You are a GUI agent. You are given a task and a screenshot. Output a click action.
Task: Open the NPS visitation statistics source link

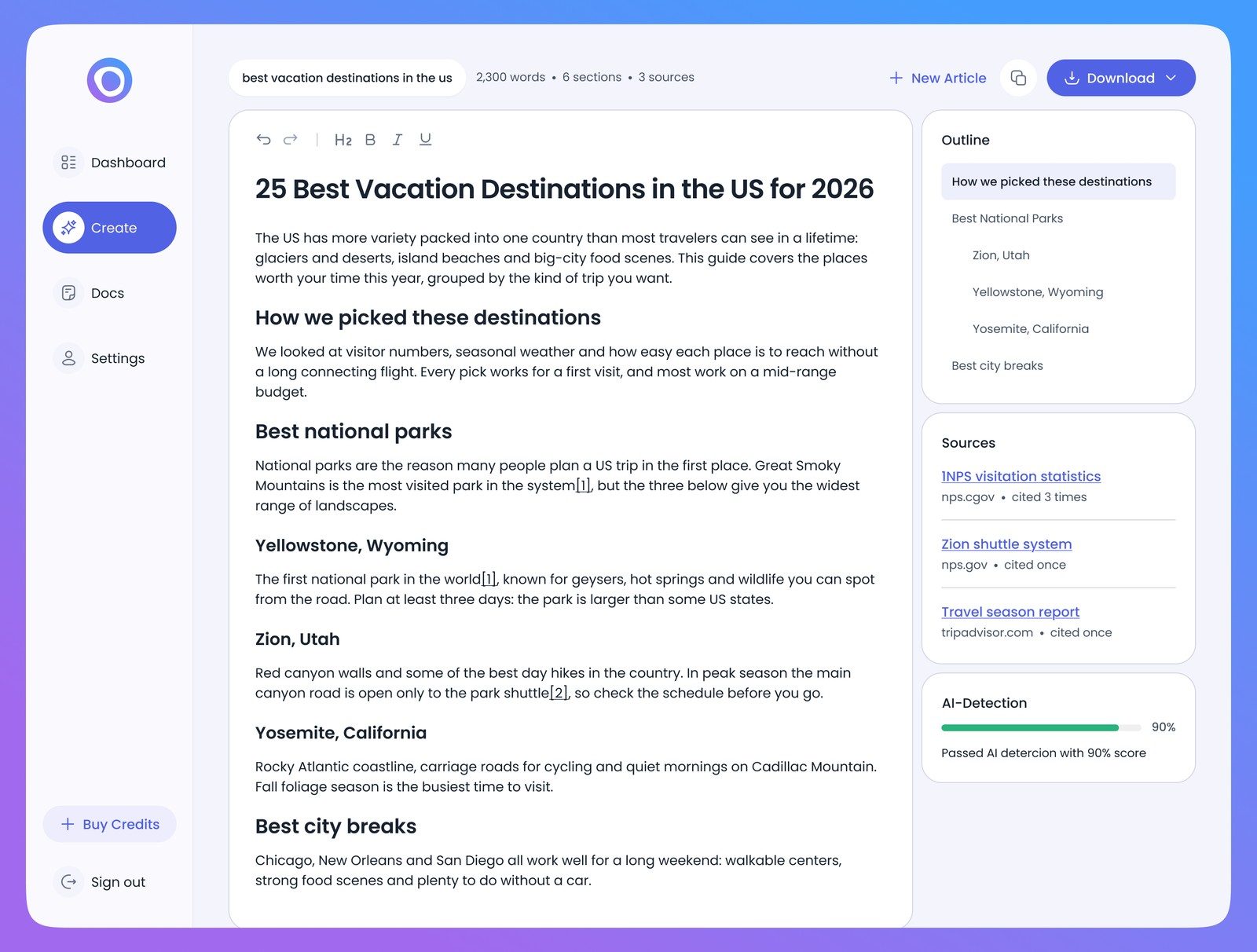(1021, 476)
